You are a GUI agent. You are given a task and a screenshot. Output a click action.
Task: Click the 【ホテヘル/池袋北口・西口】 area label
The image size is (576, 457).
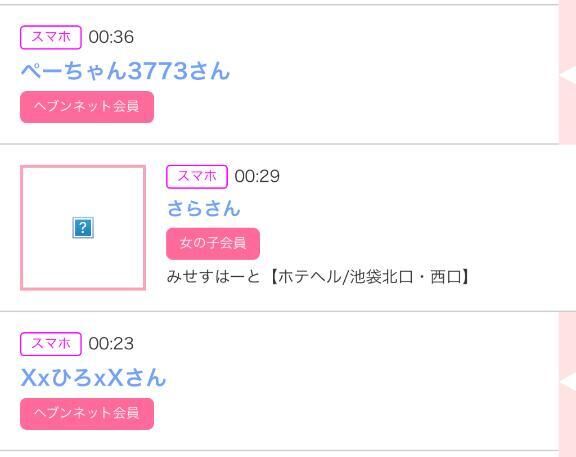coord(369,277)
